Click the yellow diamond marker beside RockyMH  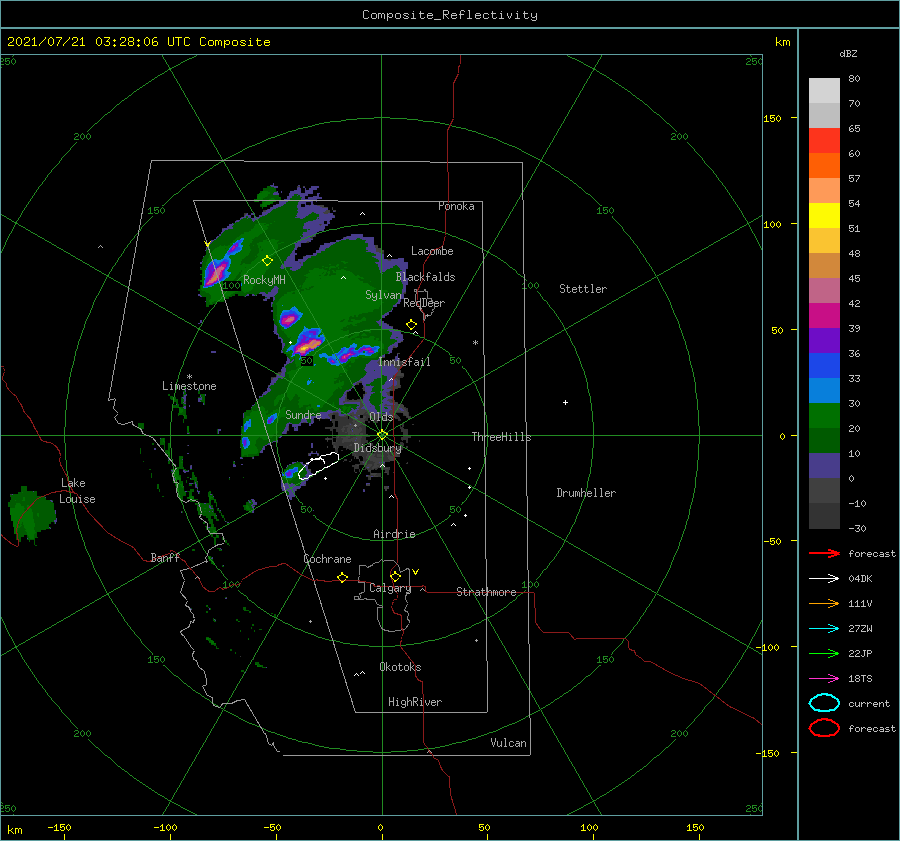(x=267, y=261)
